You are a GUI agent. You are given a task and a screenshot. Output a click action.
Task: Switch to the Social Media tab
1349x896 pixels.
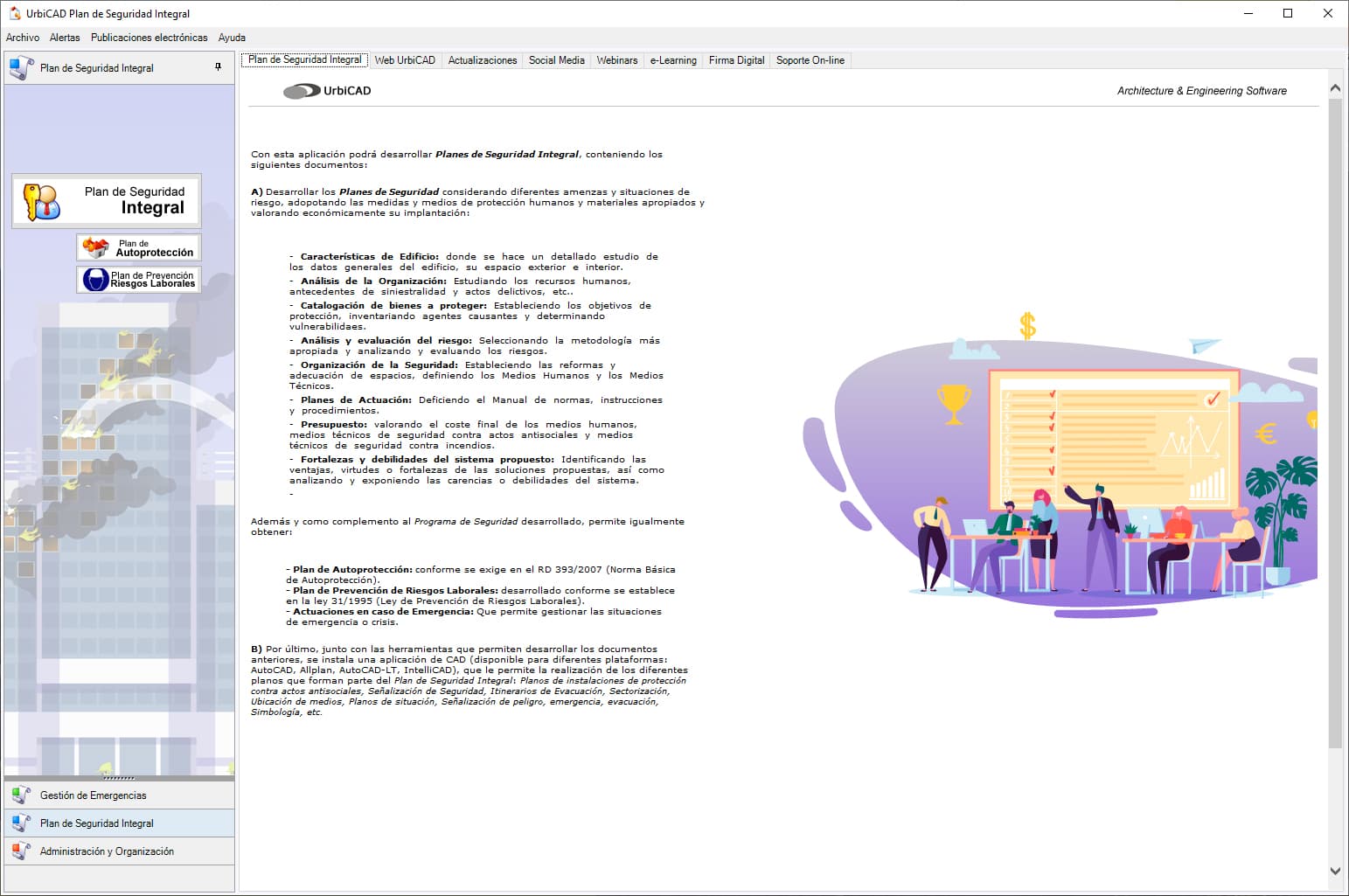(557, 60)
